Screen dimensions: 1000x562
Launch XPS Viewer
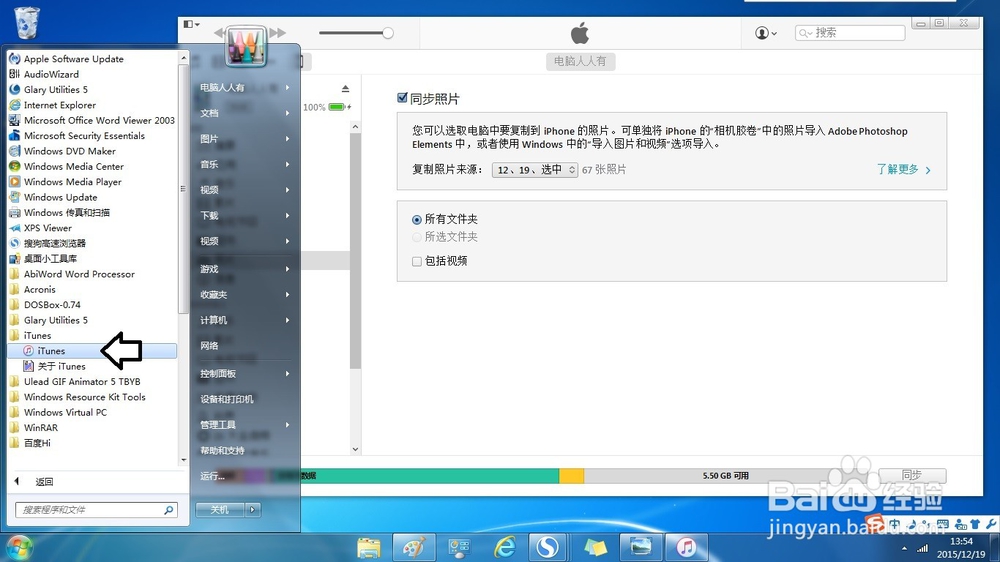tap(41, 228)
